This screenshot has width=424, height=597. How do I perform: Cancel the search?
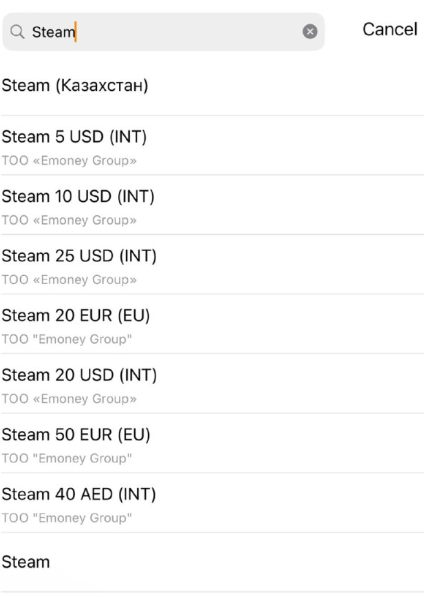(x=390, y=29)
